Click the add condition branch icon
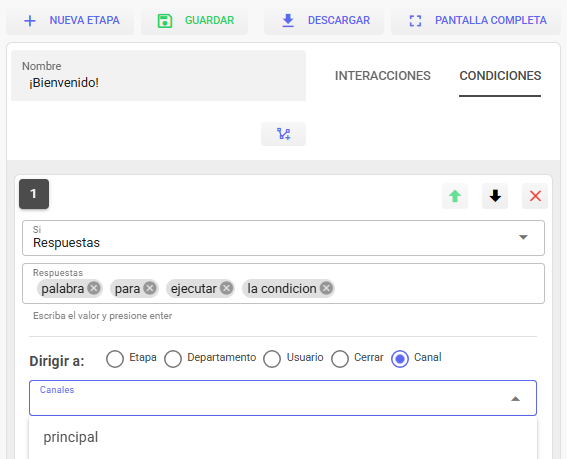 click(x=283, y=134)
